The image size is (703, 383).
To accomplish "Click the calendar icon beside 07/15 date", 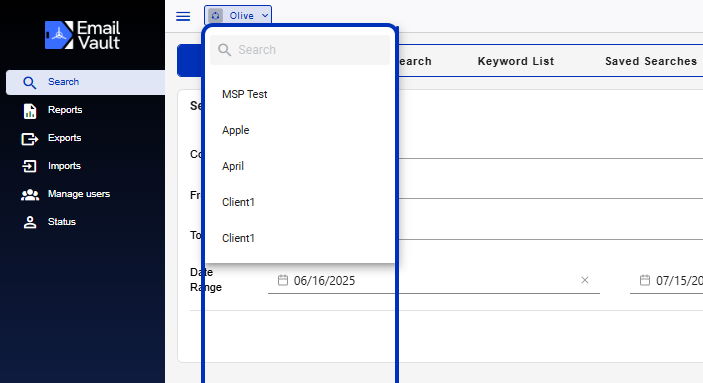I will coord(644,280).
